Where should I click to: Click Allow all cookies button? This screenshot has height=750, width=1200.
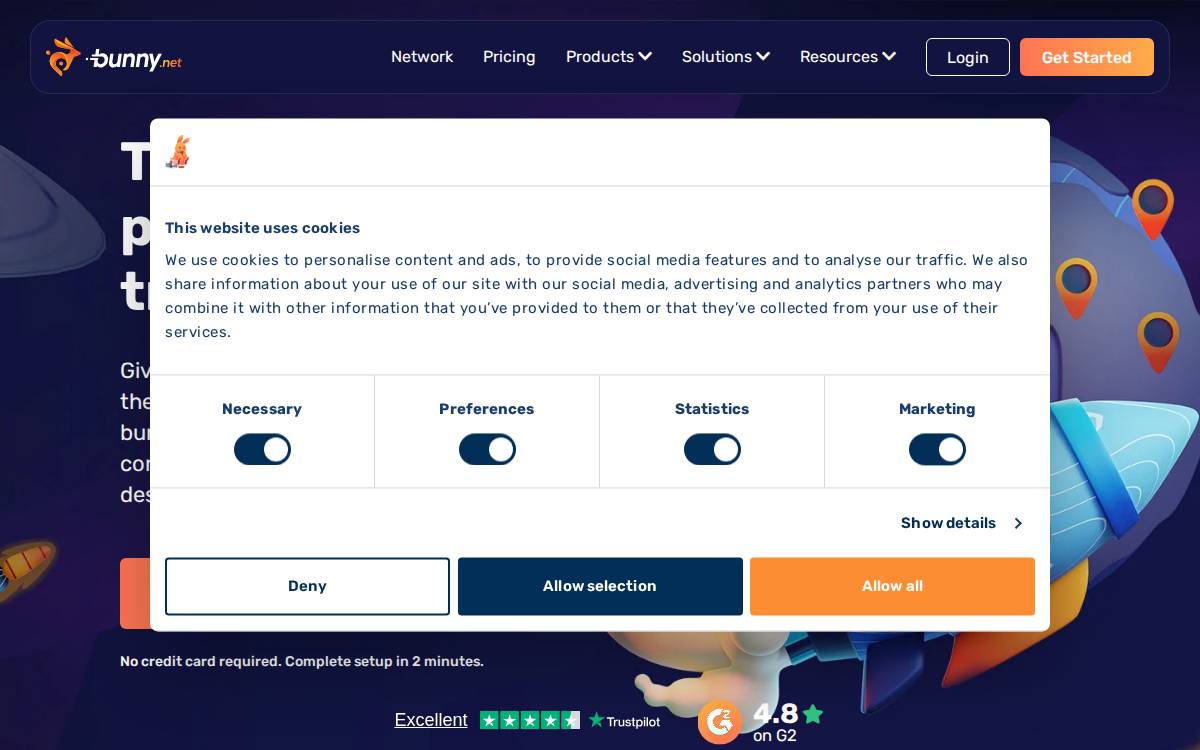(892, 586)
